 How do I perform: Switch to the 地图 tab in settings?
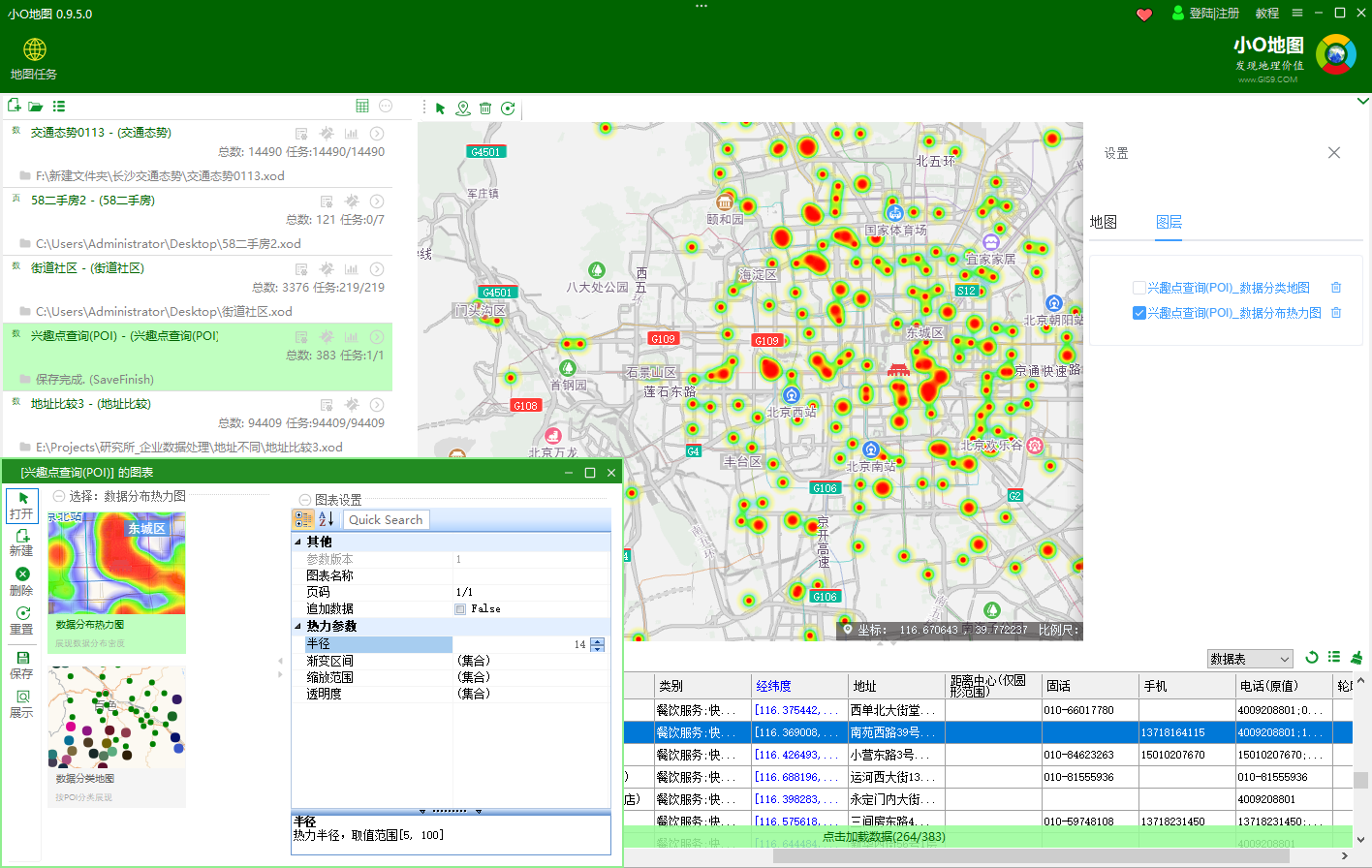(x=1104, y=222)
